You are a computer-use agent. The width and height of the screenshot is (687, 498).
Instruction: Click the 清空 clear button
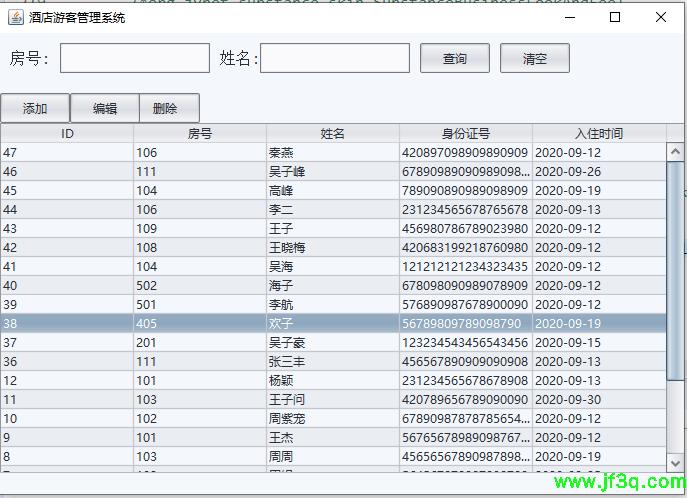point(535,58)
